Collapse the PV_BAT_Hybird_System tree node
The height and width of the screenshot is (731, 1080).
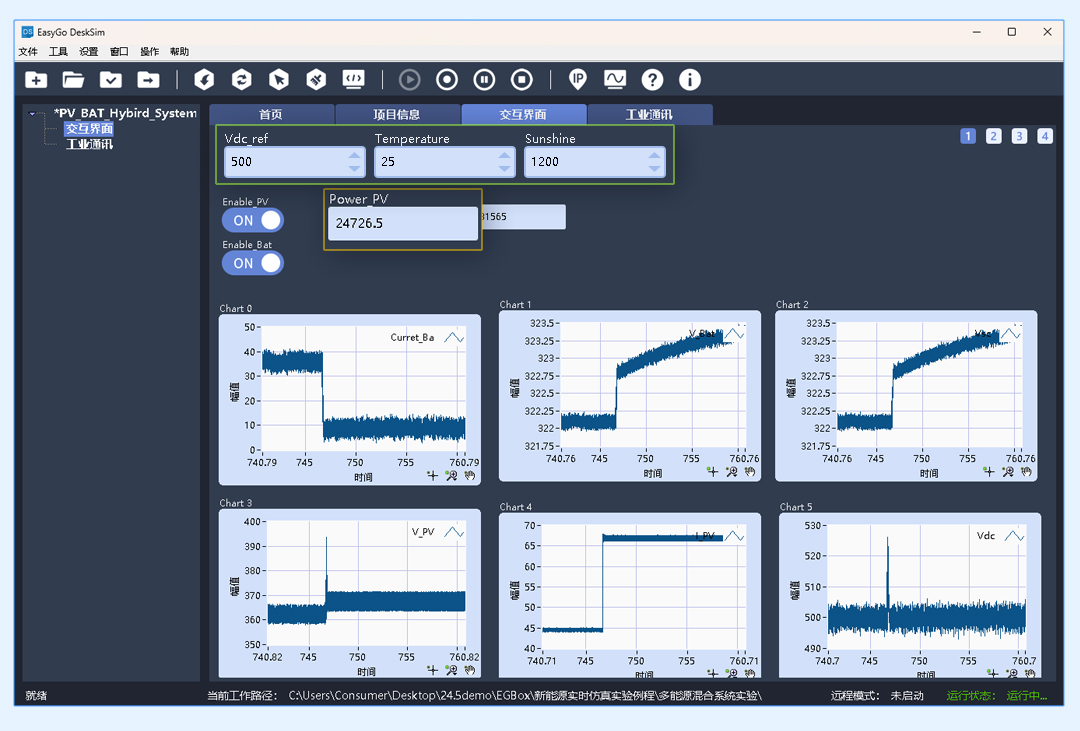pyautogui.click(x=32, y=114)
